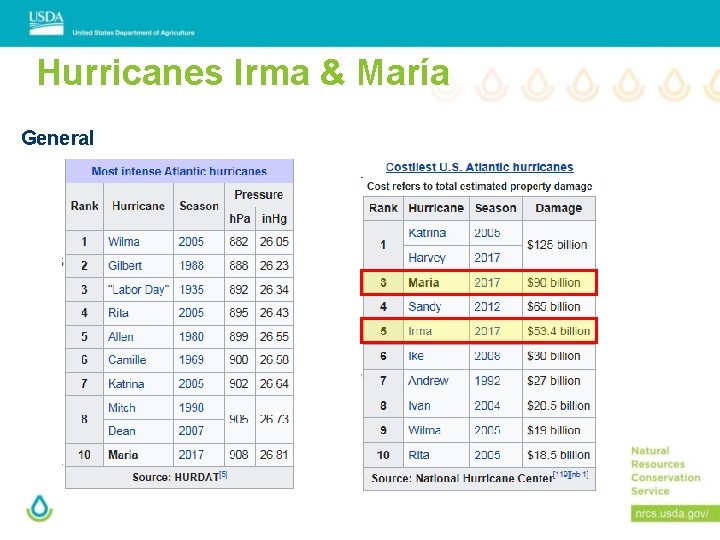Image resolution: width=720 pixels, height=540 pixels.
Task: Click the 1935 season link
Action: pos(191,290)
